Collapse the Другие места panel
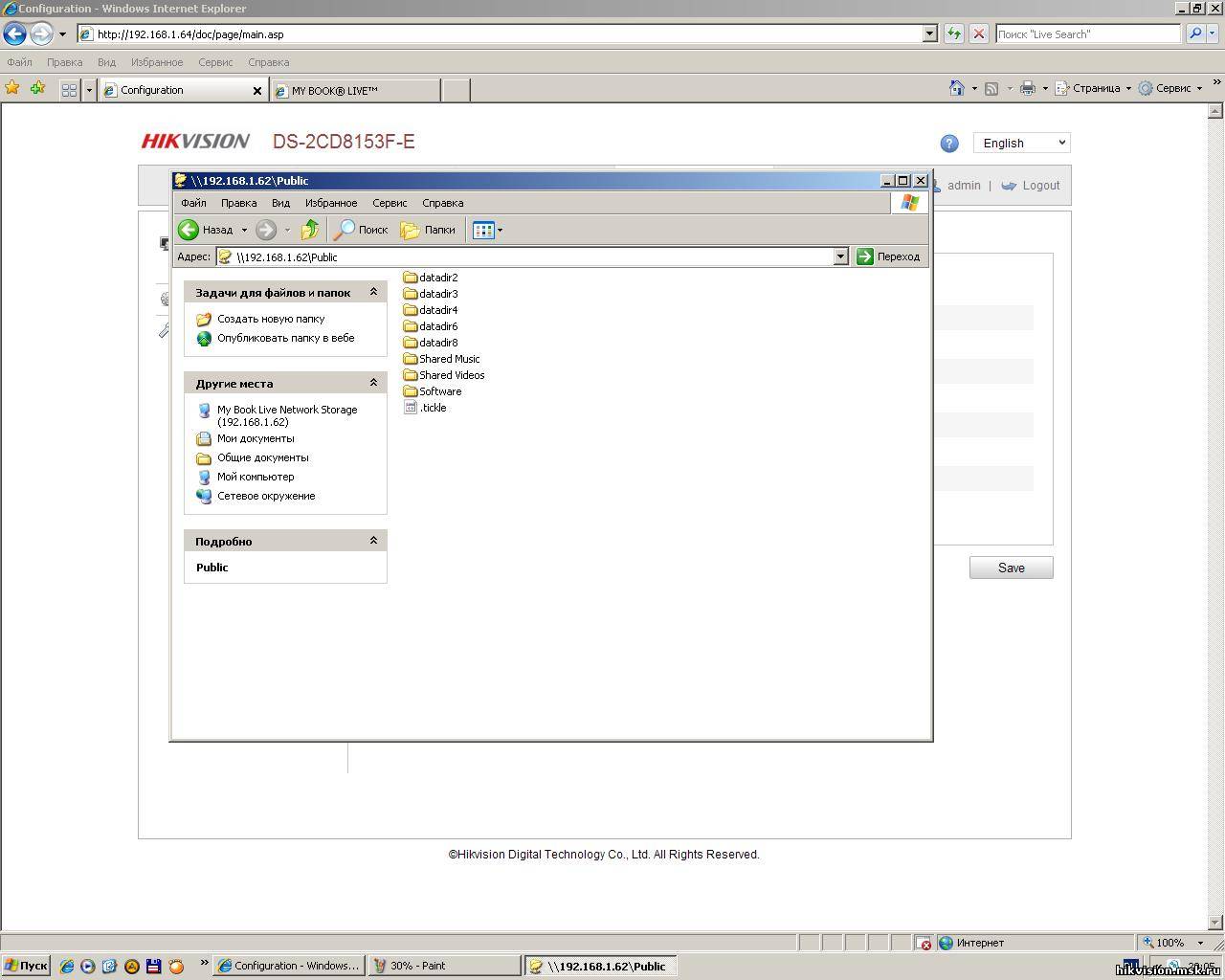This screenshot has height=980, width=1225. pos(373,383)
